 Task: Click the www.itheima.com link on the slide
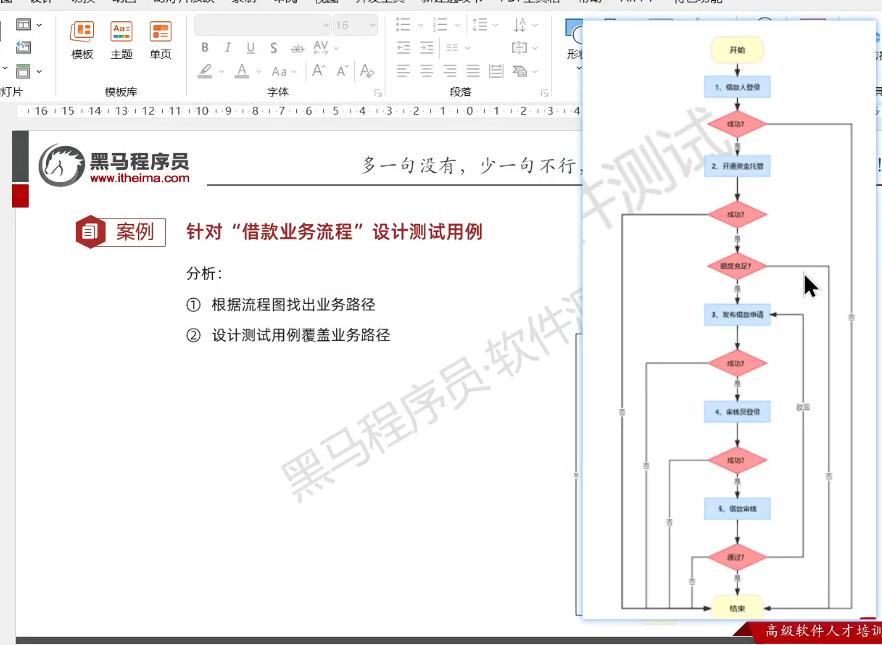click(140, 178)
